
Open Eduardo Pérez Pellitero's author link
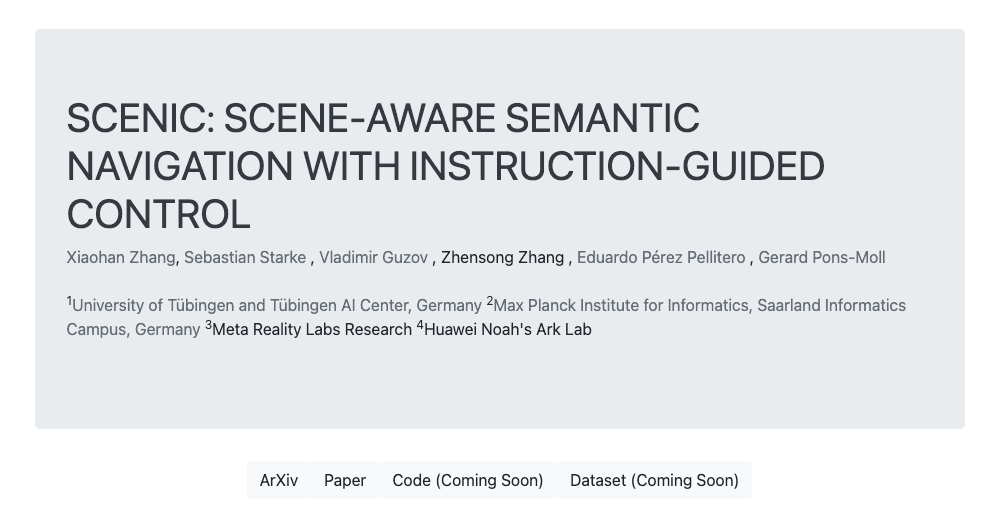(661, 258)
